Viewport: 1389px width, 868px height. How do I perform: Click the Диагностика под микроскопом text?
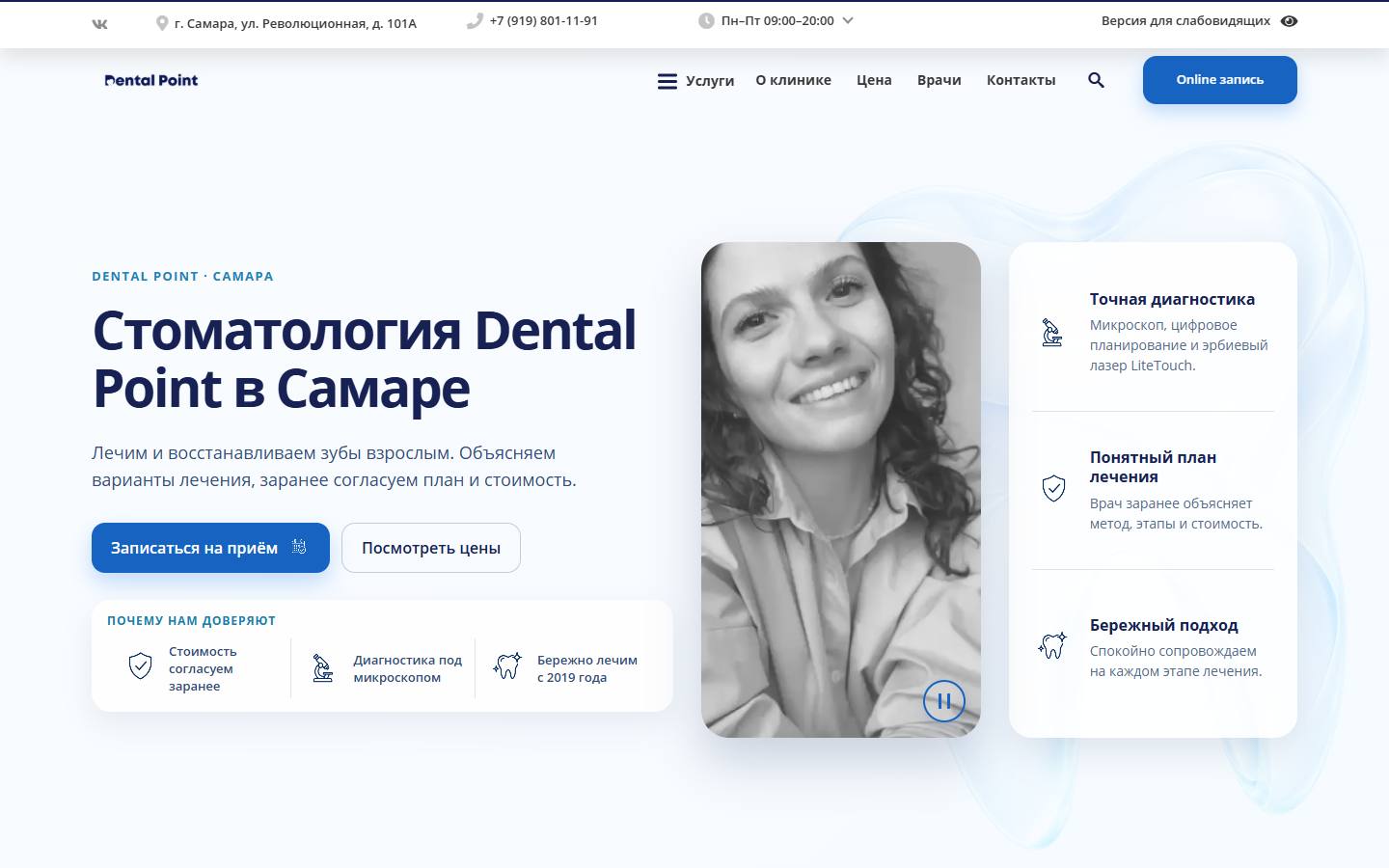click(x=407, y=668)
